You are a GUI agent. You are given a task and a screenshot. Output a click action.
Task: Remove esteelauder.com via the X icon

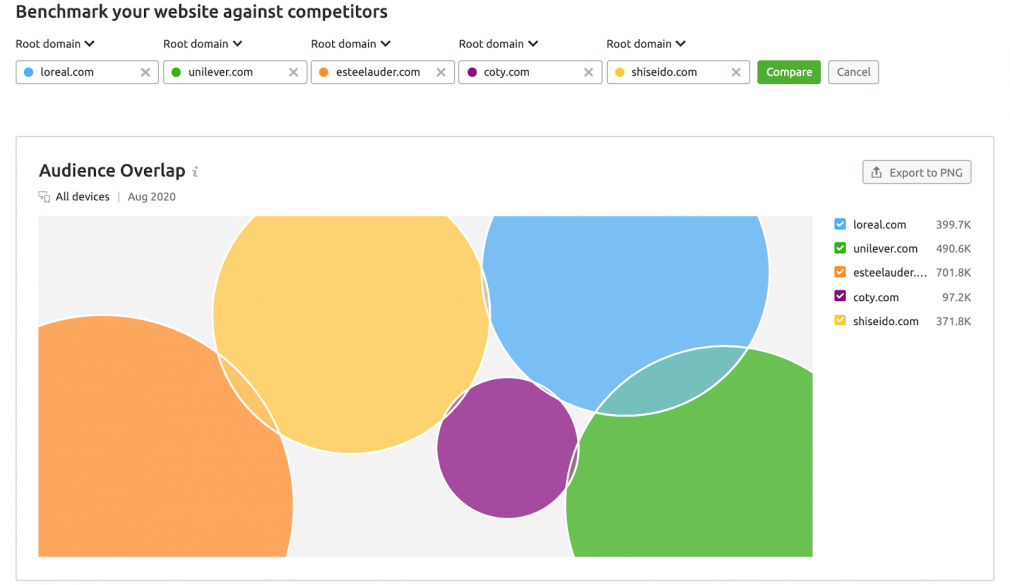441,72
